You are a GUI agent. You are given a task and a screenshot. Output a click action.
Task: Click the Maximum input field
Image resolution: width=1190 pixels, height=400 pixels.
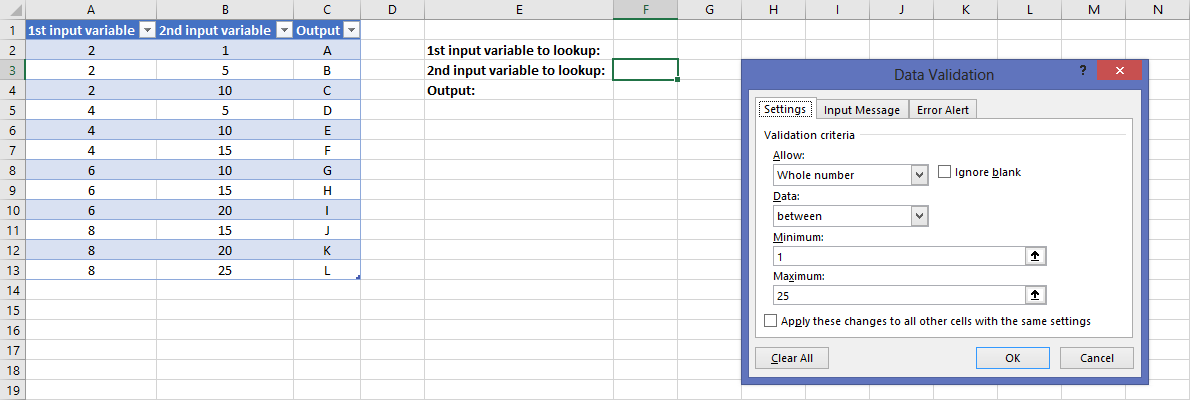pyautogui.click(x=898, y=295)
